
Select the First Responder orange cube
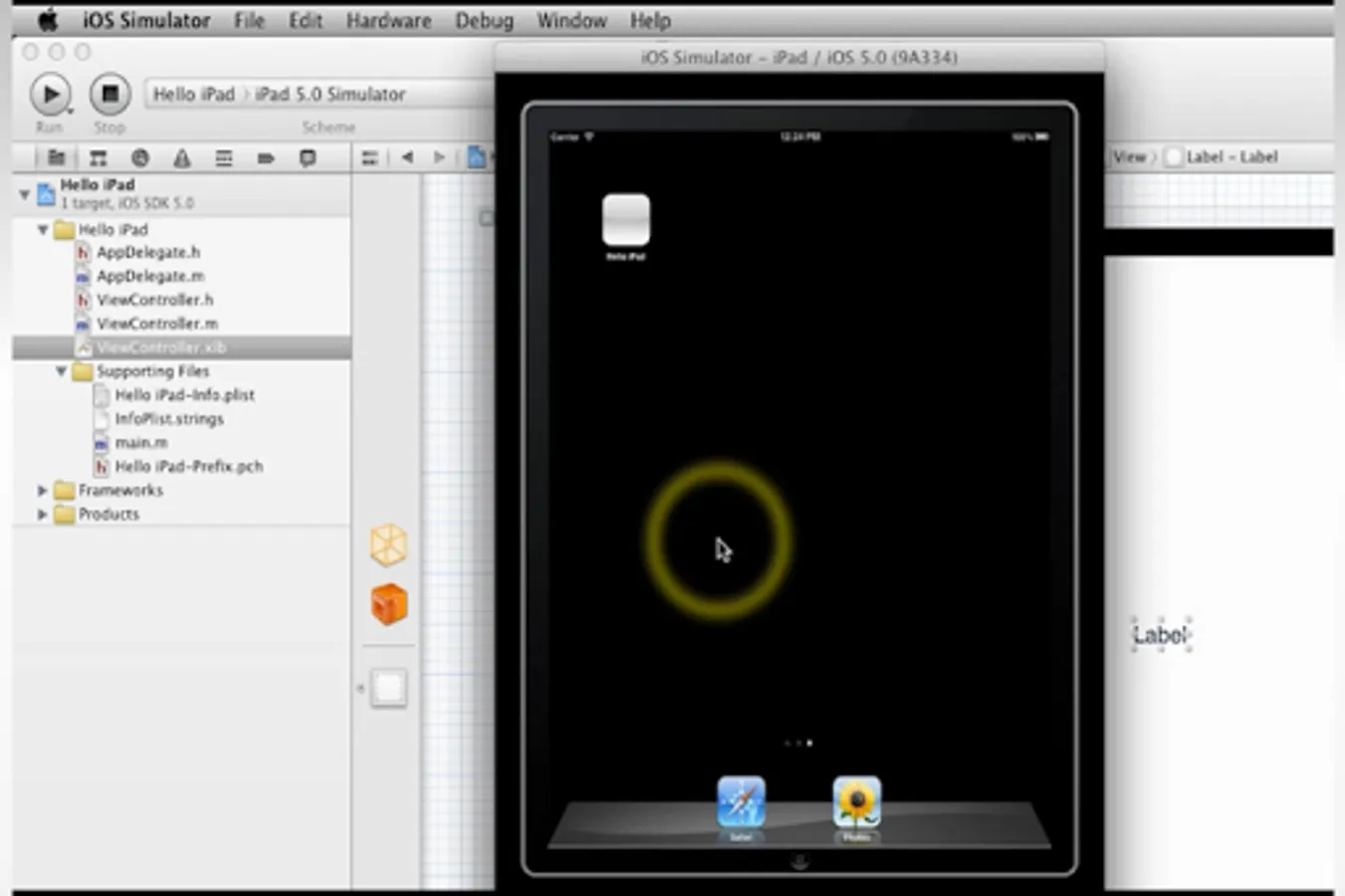point(387,604)
